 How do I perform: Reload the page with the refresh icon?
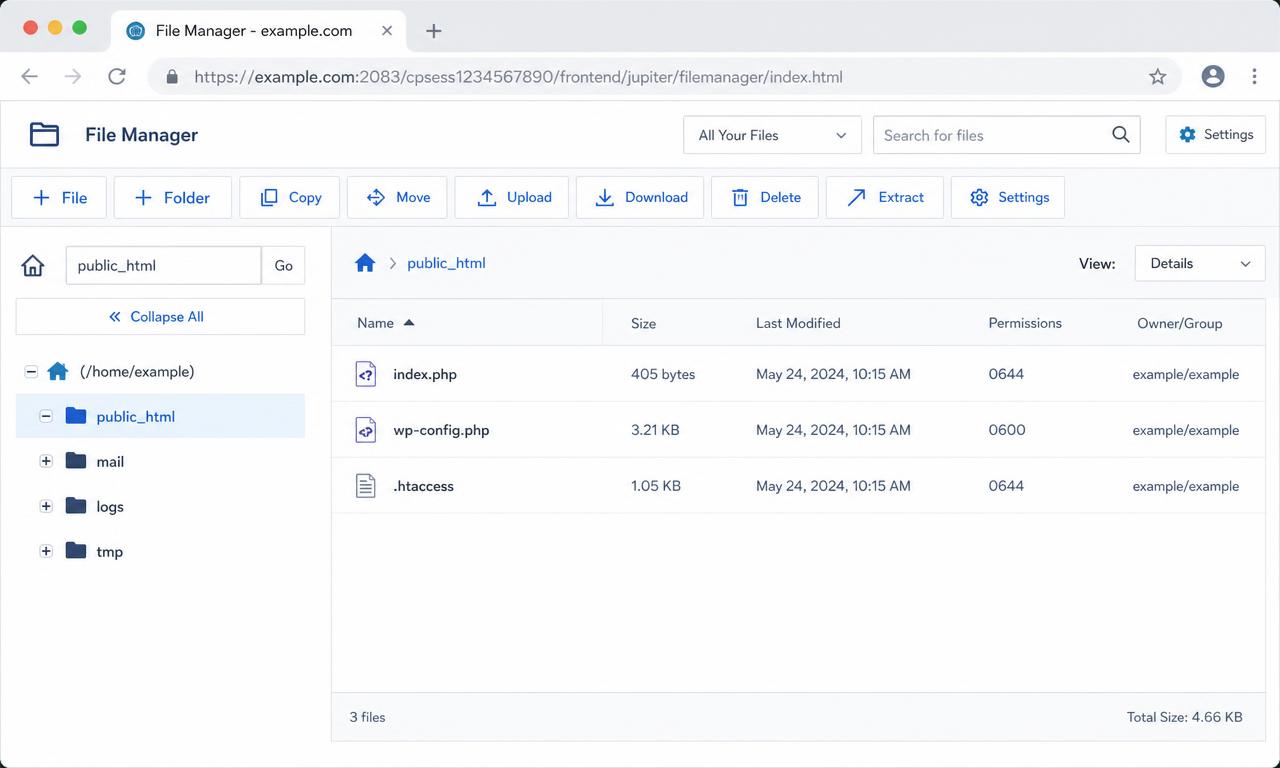coord(117,77)
